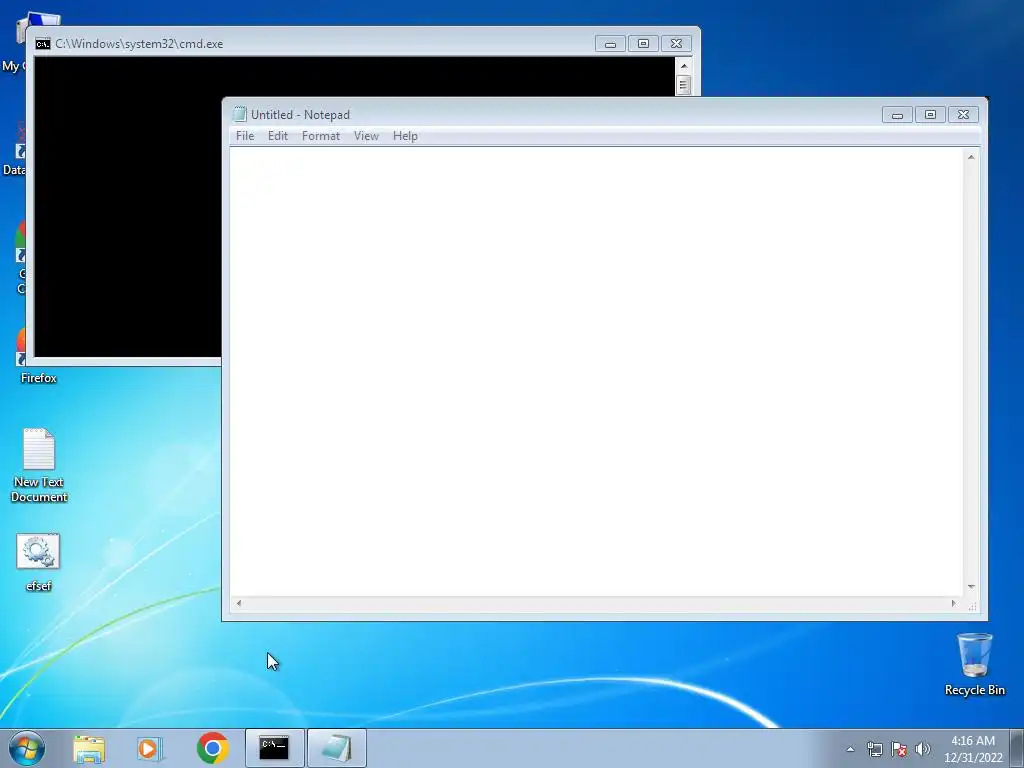Image resolution: width=1024 pixels, height=768 pixels.
Task: Click Notepad horizontal scrollbar left arrow
Action: click(239, 603)
